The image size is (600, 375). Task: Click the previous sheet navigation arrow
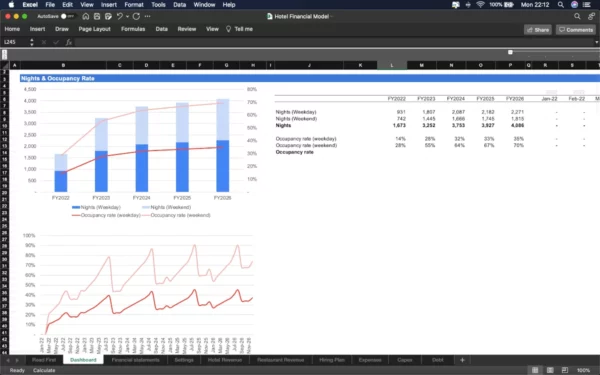click(x=8, y=360)
